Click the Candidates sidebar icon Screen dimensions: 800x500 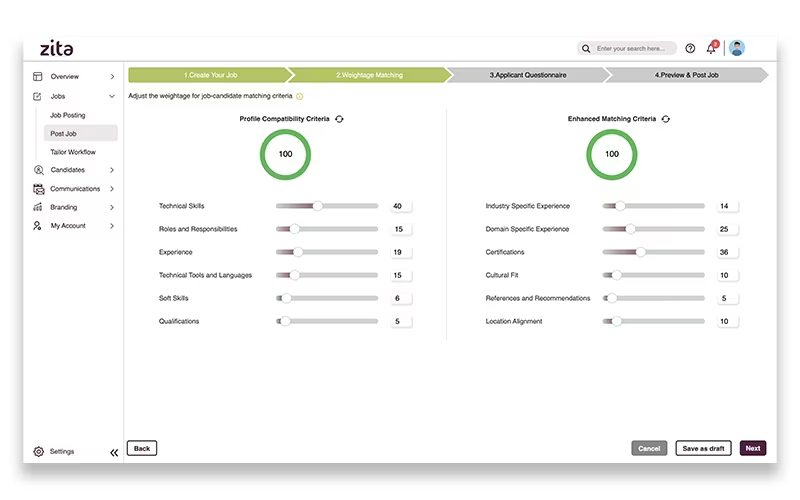[x=38, y=170]
